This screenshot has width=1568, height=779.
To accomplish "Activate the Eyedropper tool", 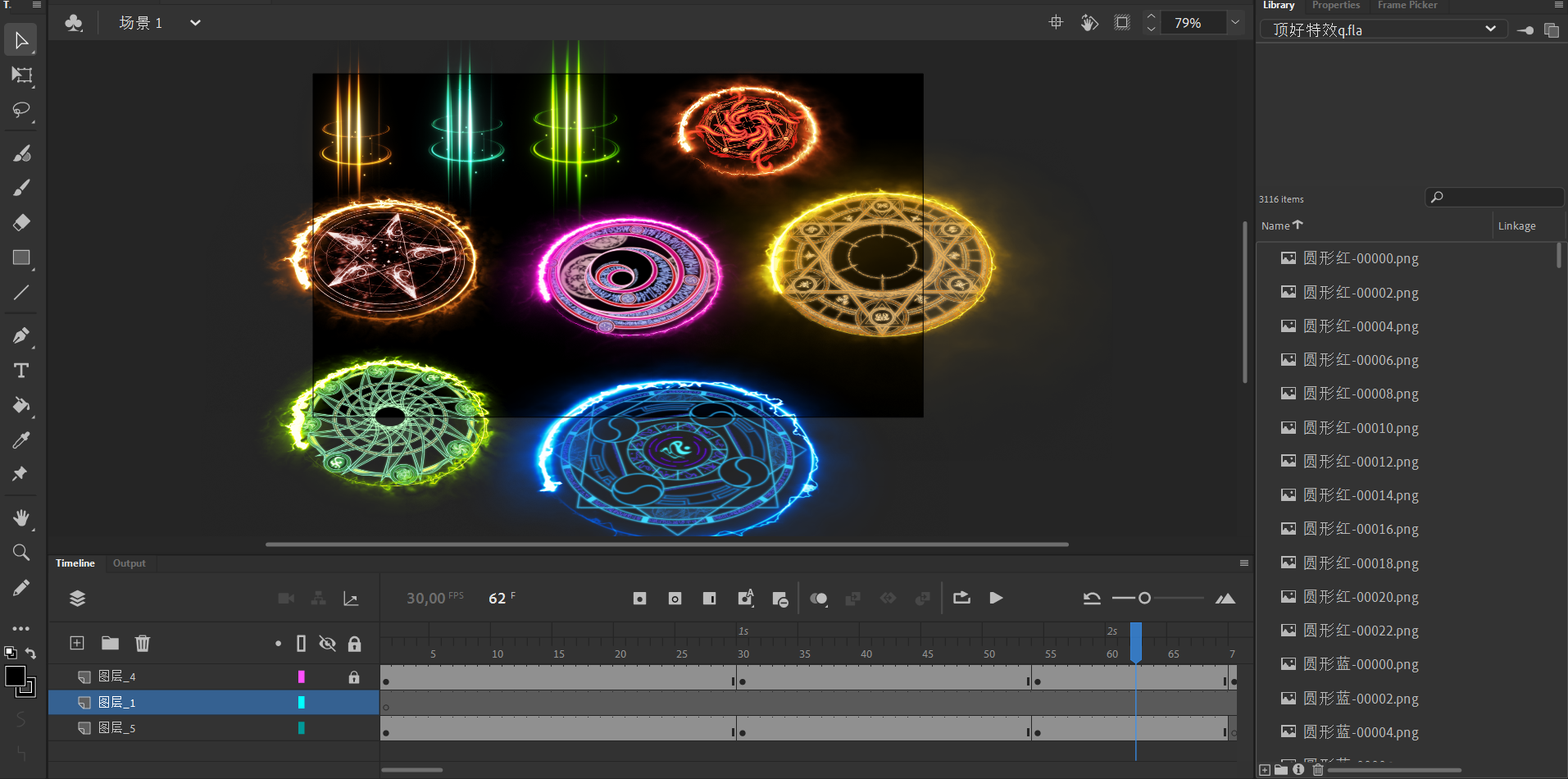I will [21, 440].
